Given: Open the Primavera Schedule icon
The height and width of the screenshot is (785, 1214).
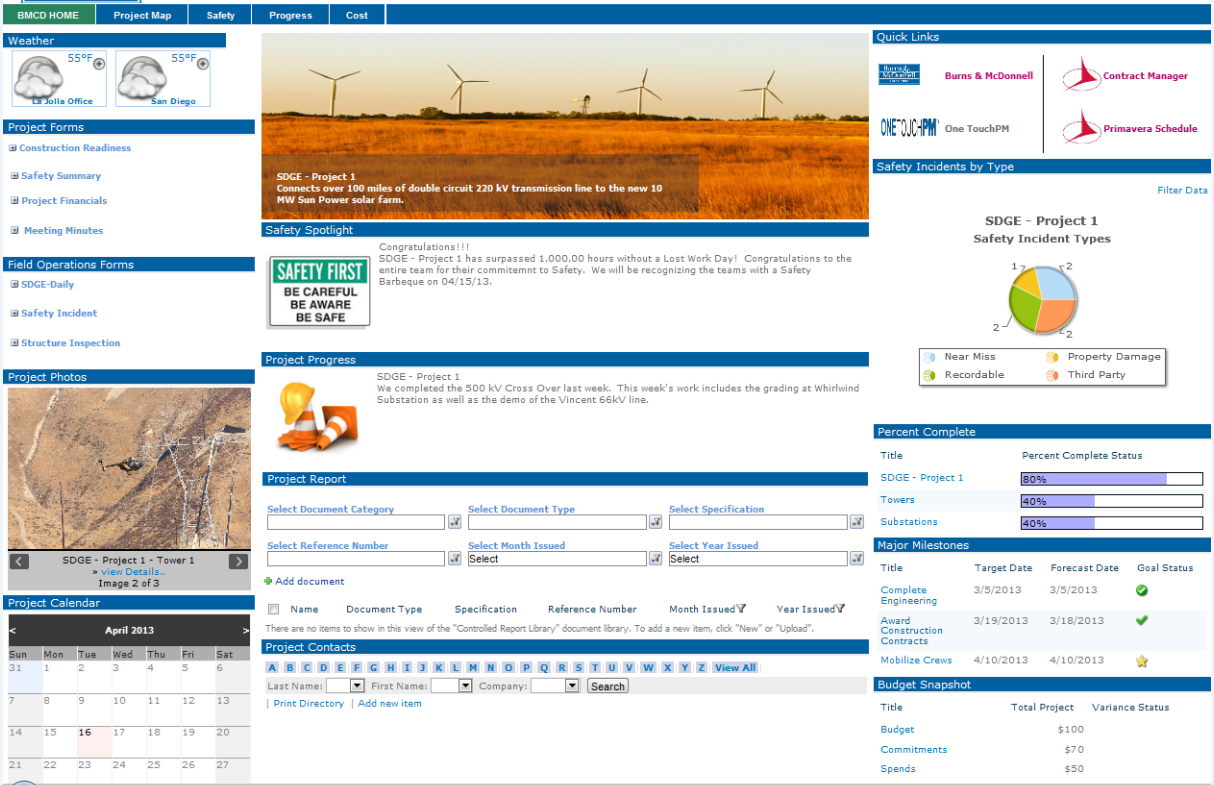Looking at the screenshot, I should (1082, 128).
